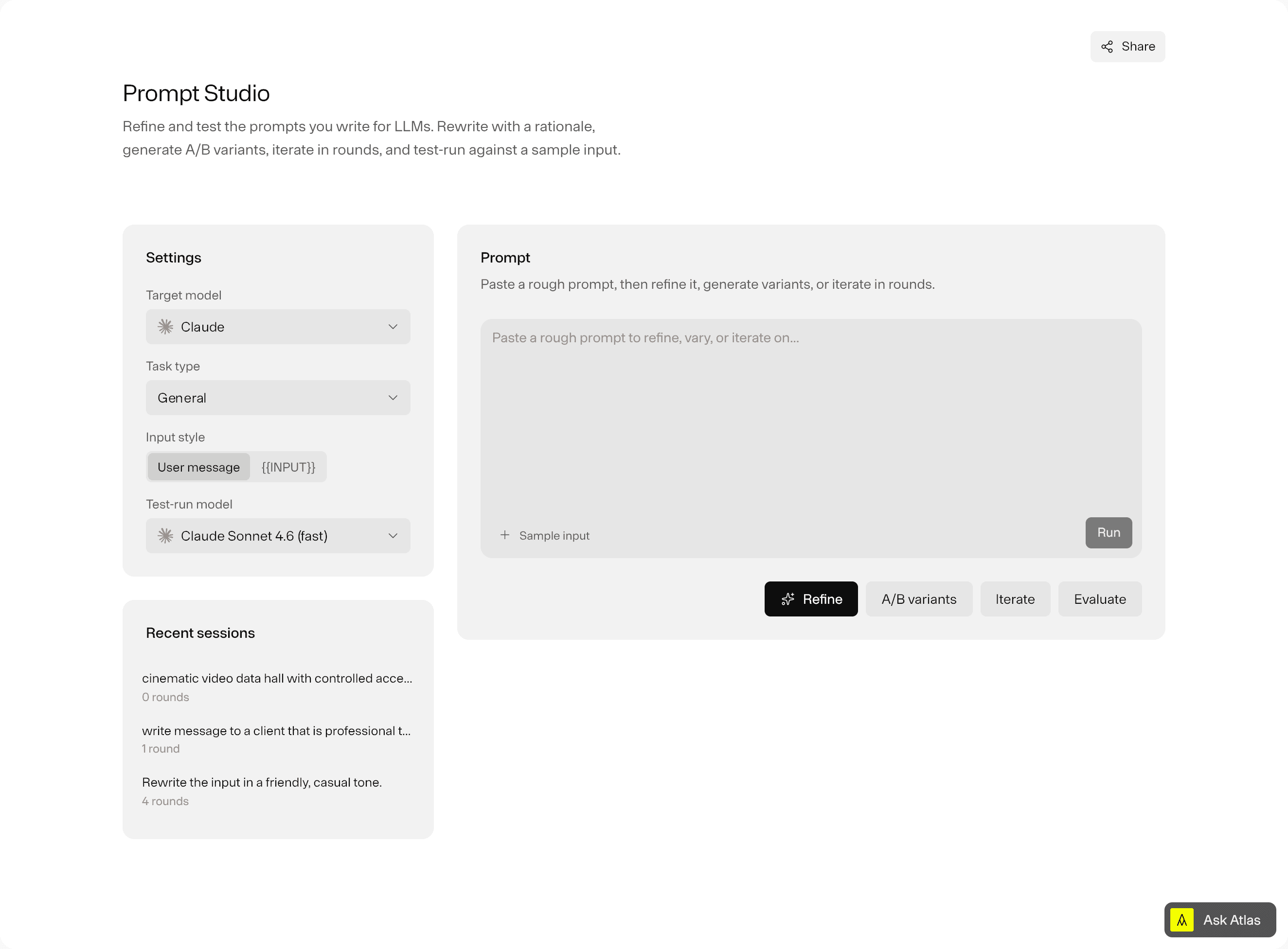Open the Test-run model dropdown
This screenshot has height=949, width=1288.
(278, 536)
